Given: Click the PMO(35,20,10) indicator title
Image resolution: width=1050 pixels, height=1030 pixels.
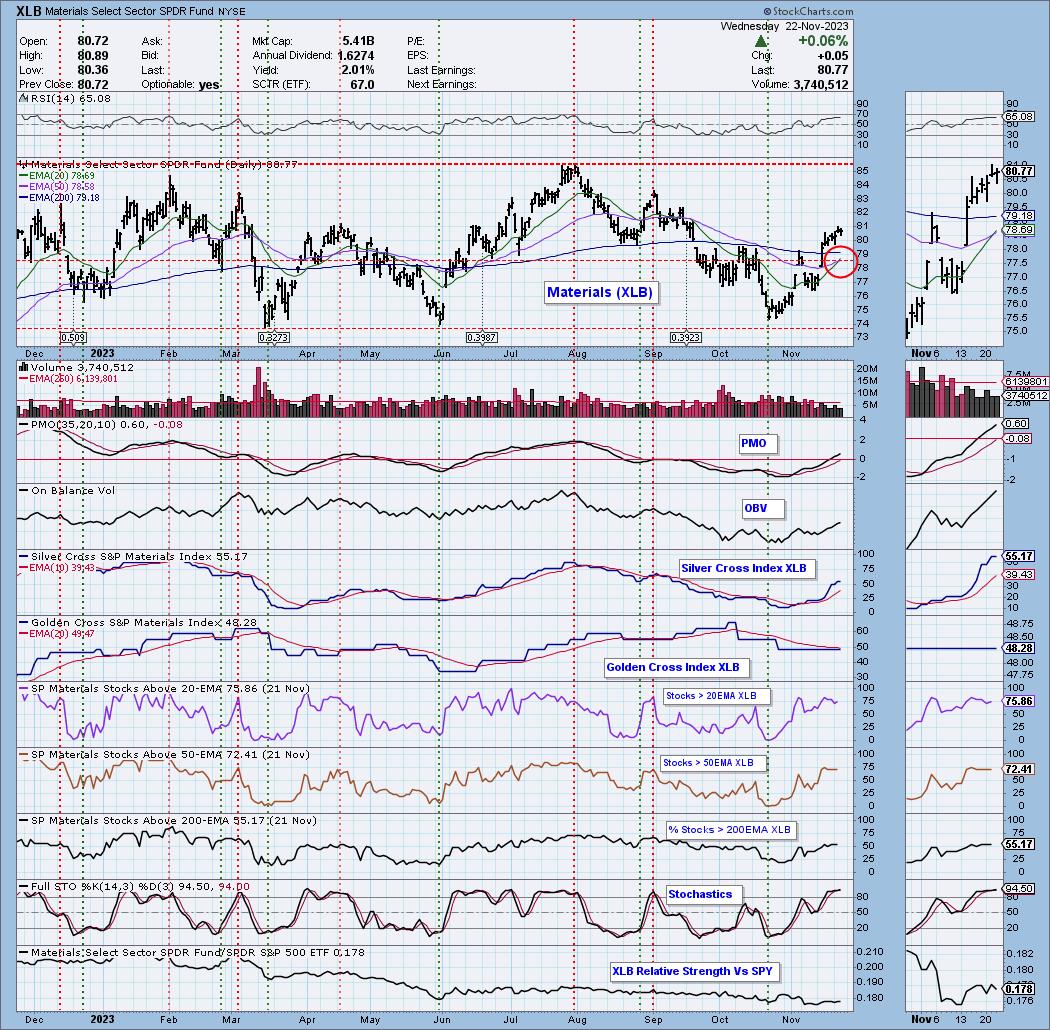Looking at the screenshot, I should pos(100,425).
